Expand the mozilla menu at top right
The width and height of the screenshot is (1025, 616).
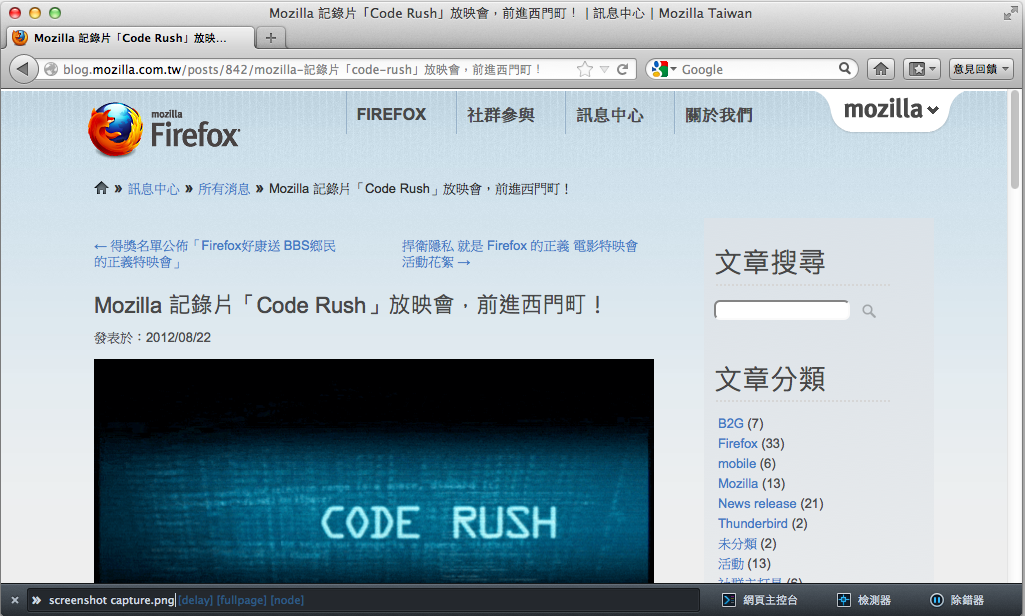(x=889, y=111)
